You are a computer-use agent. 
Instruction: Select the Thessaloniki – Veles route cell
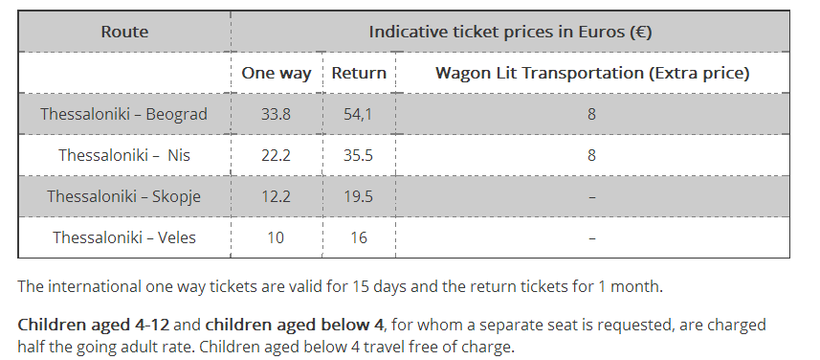pyautogui.click(x=124, y=238)
